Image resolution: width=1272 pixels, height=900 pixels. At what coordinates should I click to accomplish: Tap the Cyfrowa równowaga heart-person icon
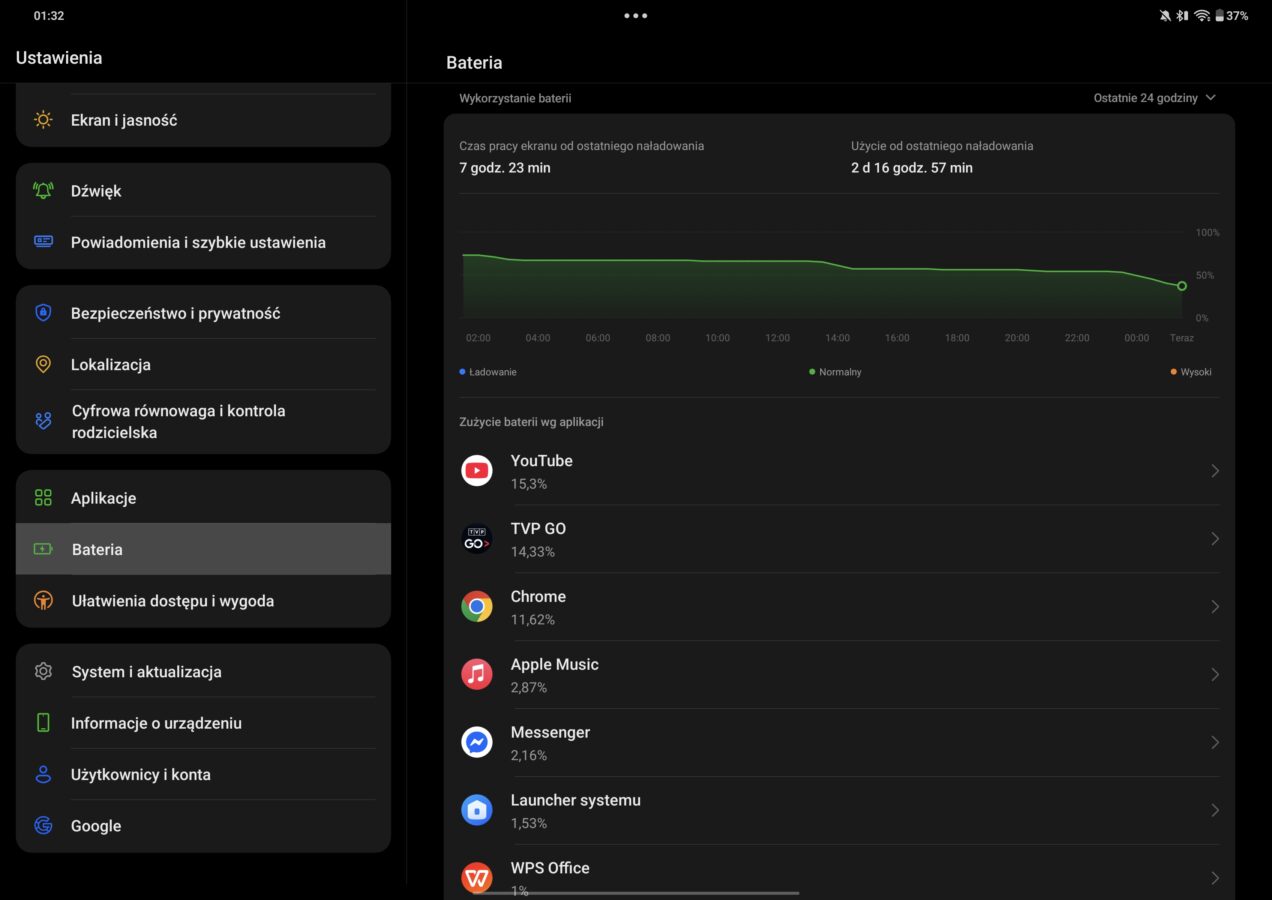(43, 421)
